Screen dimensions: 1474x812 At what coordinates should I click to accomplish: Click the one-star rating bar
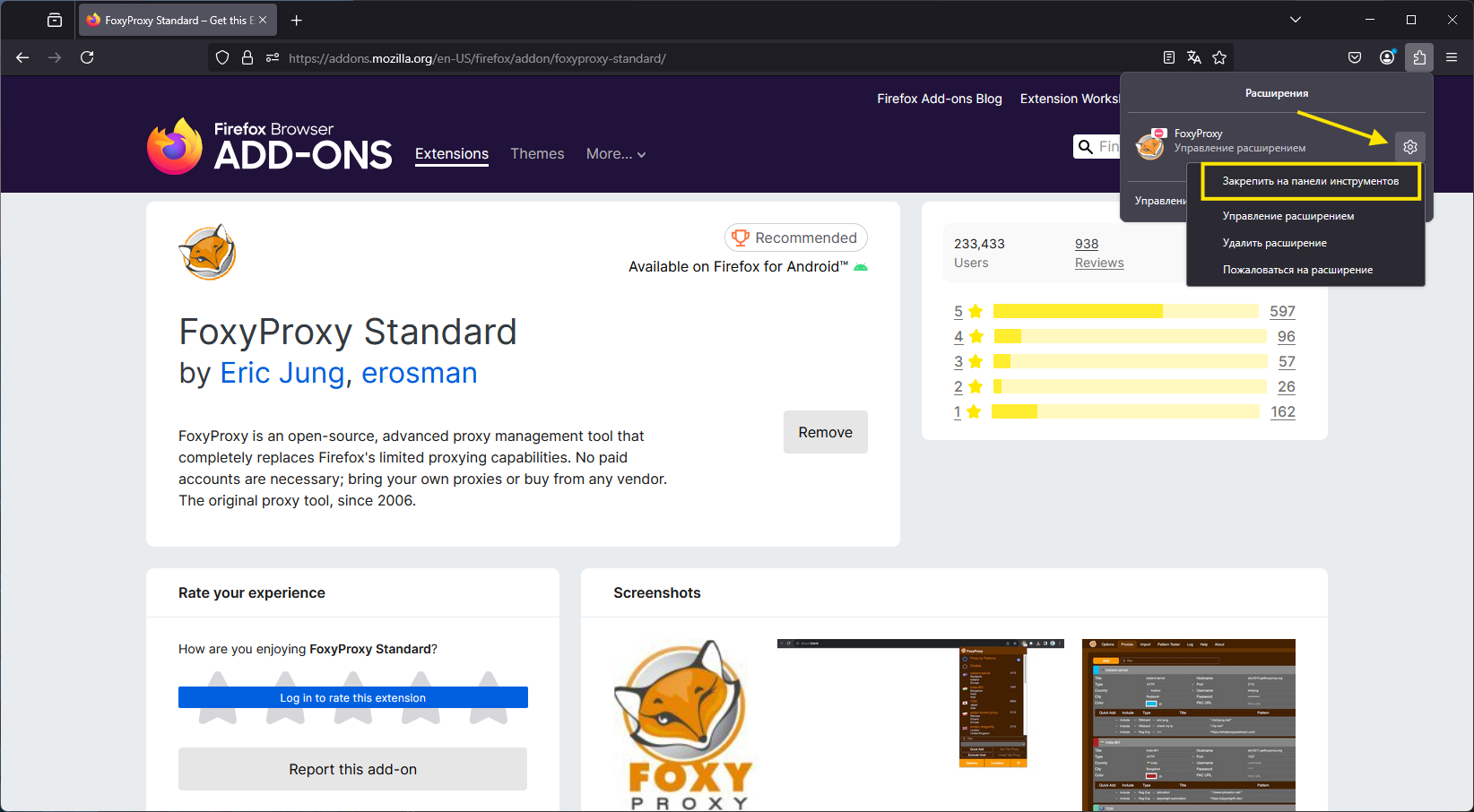click(1126, 411)
